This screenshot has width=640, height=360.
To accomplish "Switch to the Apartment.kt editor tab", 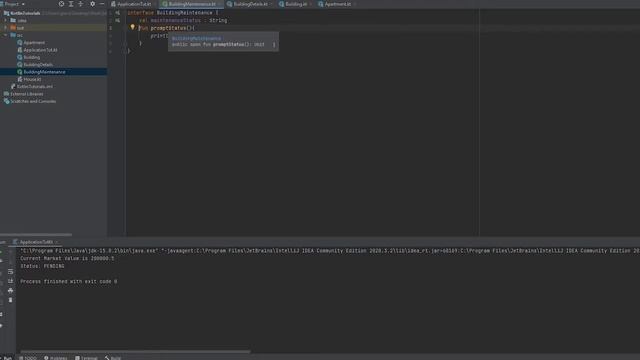I will pyautogui.click(x=337, y=4).
